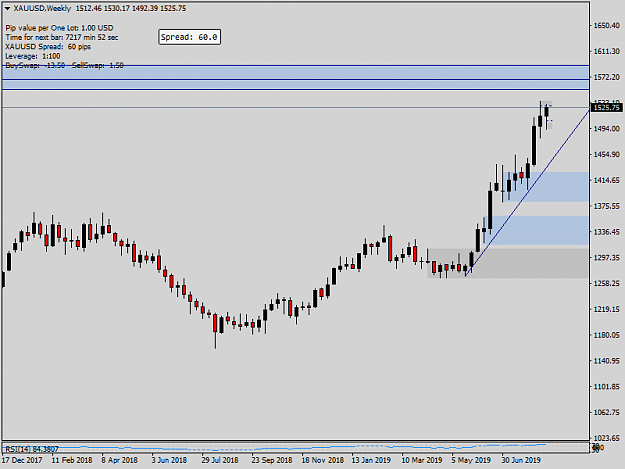Click the 3 Jun 2018 date label
The width and height of the screenshot is (625, 469).
169,460
